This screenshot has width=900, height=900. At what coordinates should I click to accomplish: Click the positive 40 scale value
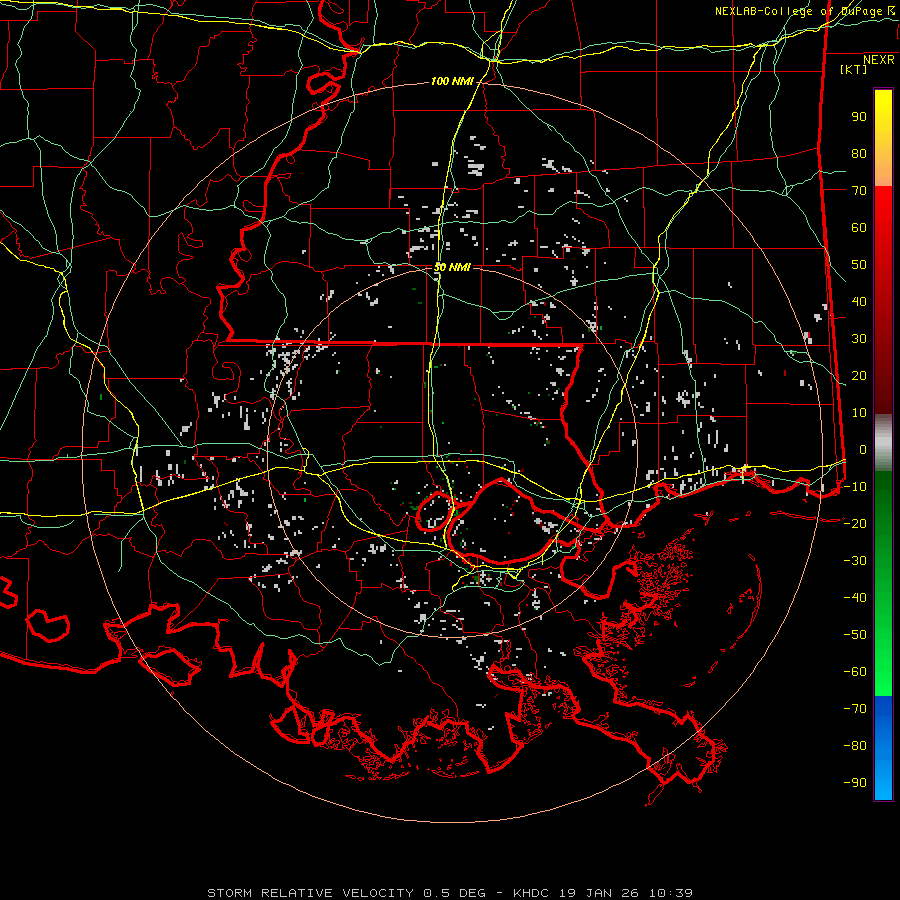tap(859, 302)
